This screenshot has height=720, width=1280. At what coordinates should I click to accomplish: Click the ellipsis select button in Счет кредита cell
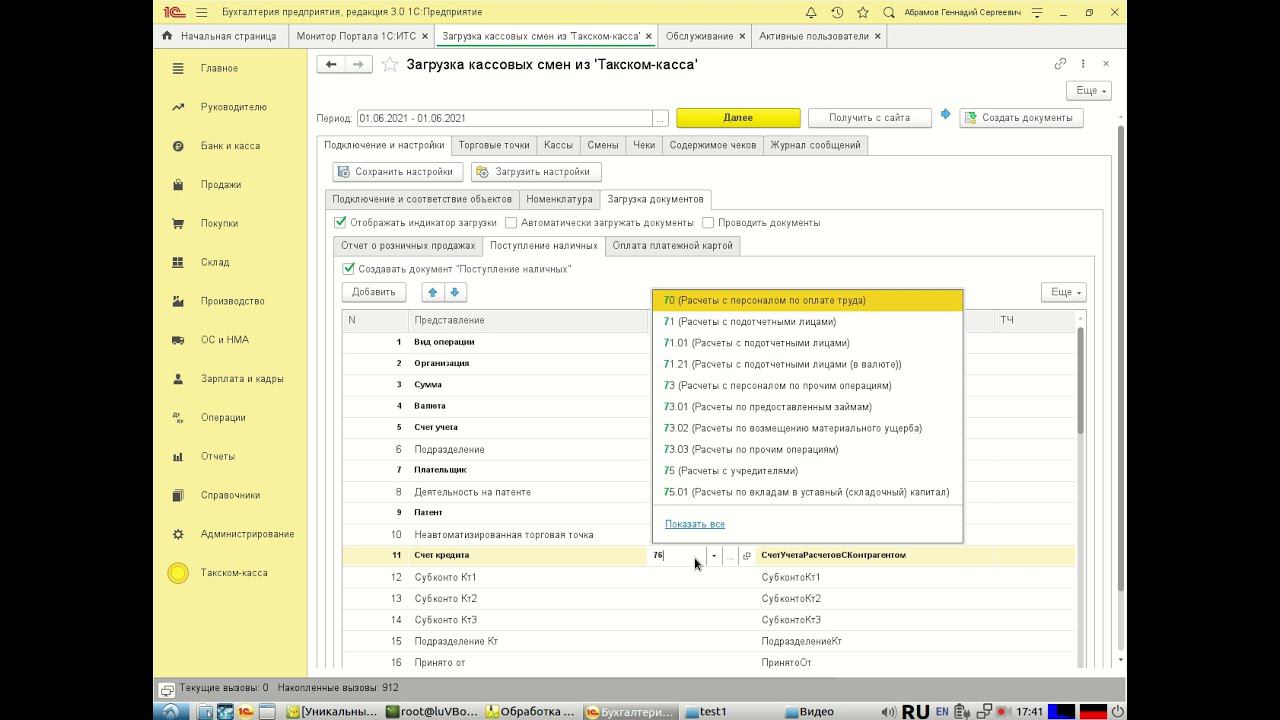(x=730, y=556)
